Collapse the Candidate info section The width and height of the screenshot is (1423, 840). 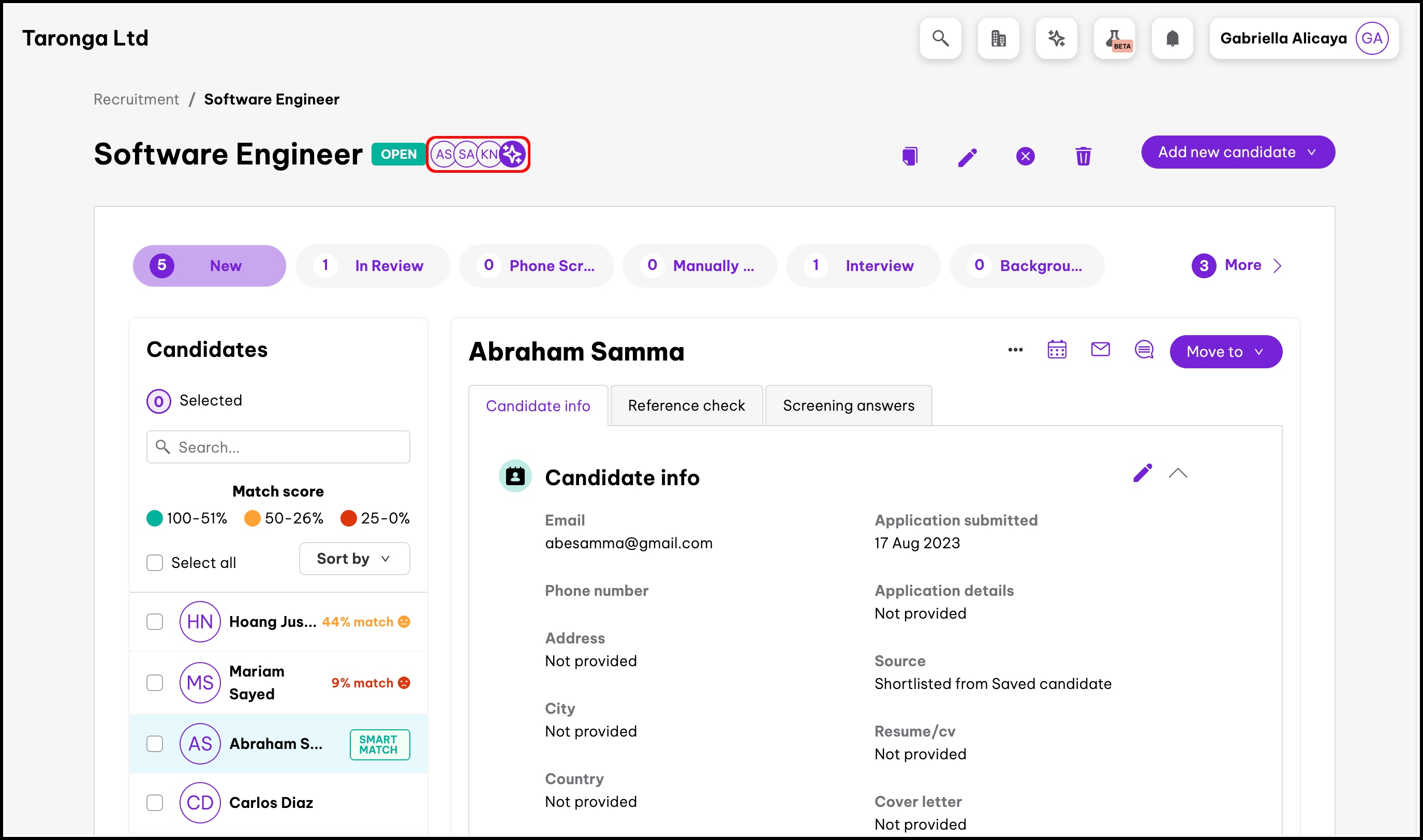(x=1178, y=473)
